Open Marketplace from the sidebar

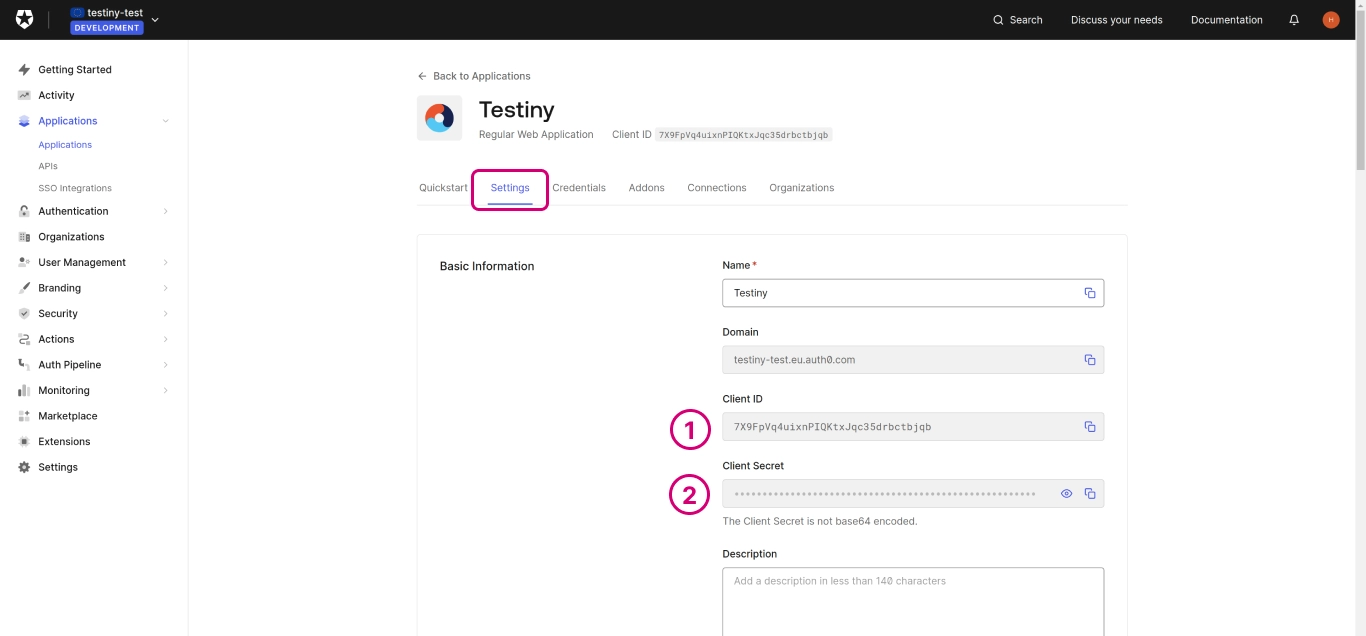tap(68, 416)
